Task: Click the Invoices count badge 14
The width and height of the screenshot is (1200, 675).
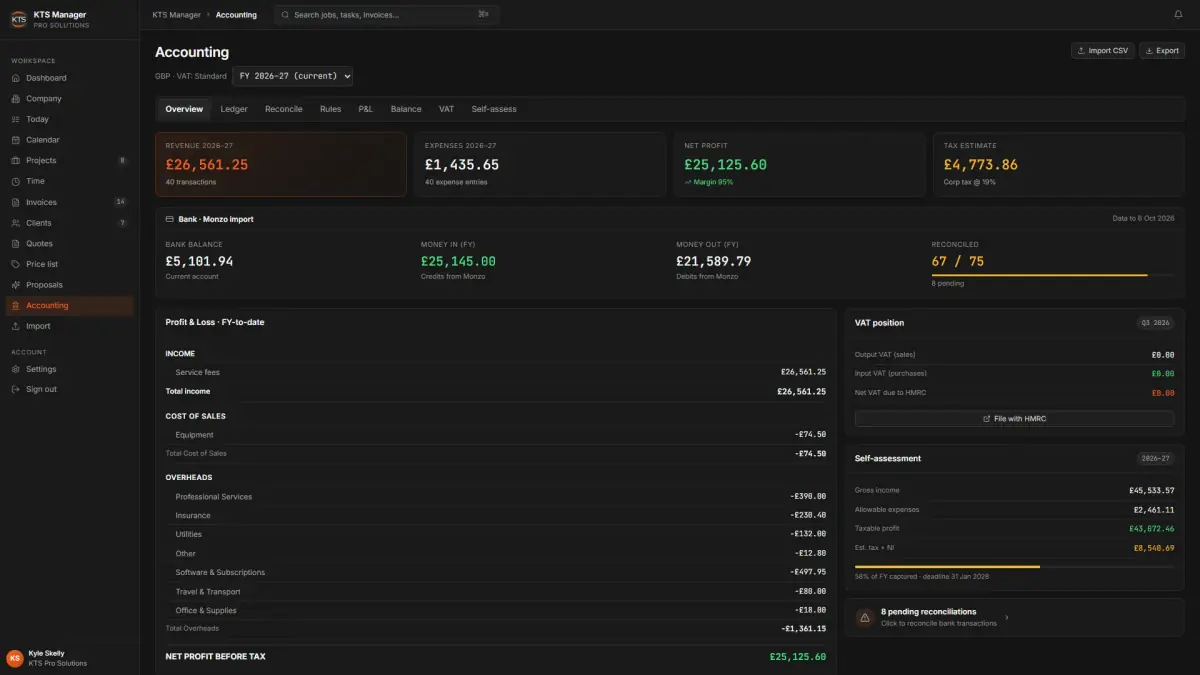Action: pos(121,202)
